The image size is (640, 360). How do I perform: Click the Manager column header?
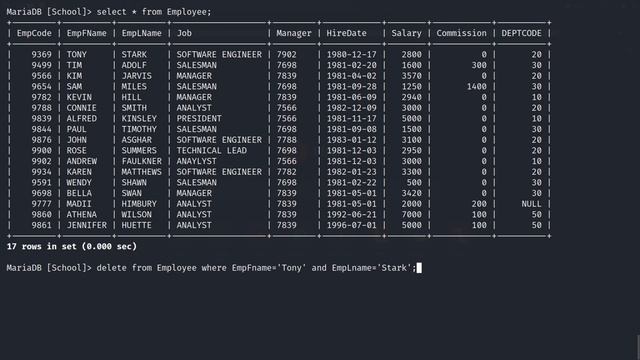(294, 33)
